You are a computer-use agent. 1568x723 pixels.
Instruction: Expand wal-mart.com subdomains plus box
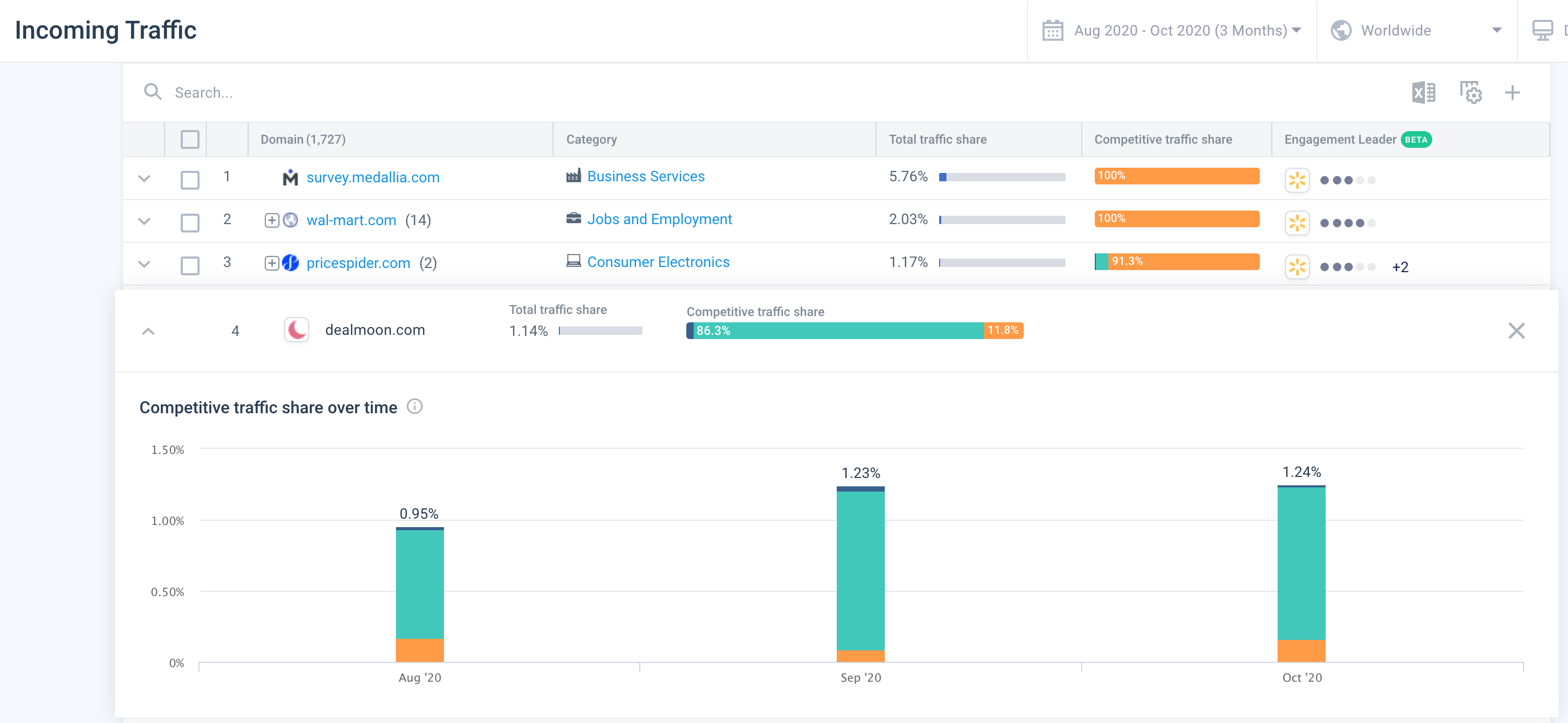[x=272, y=220]
